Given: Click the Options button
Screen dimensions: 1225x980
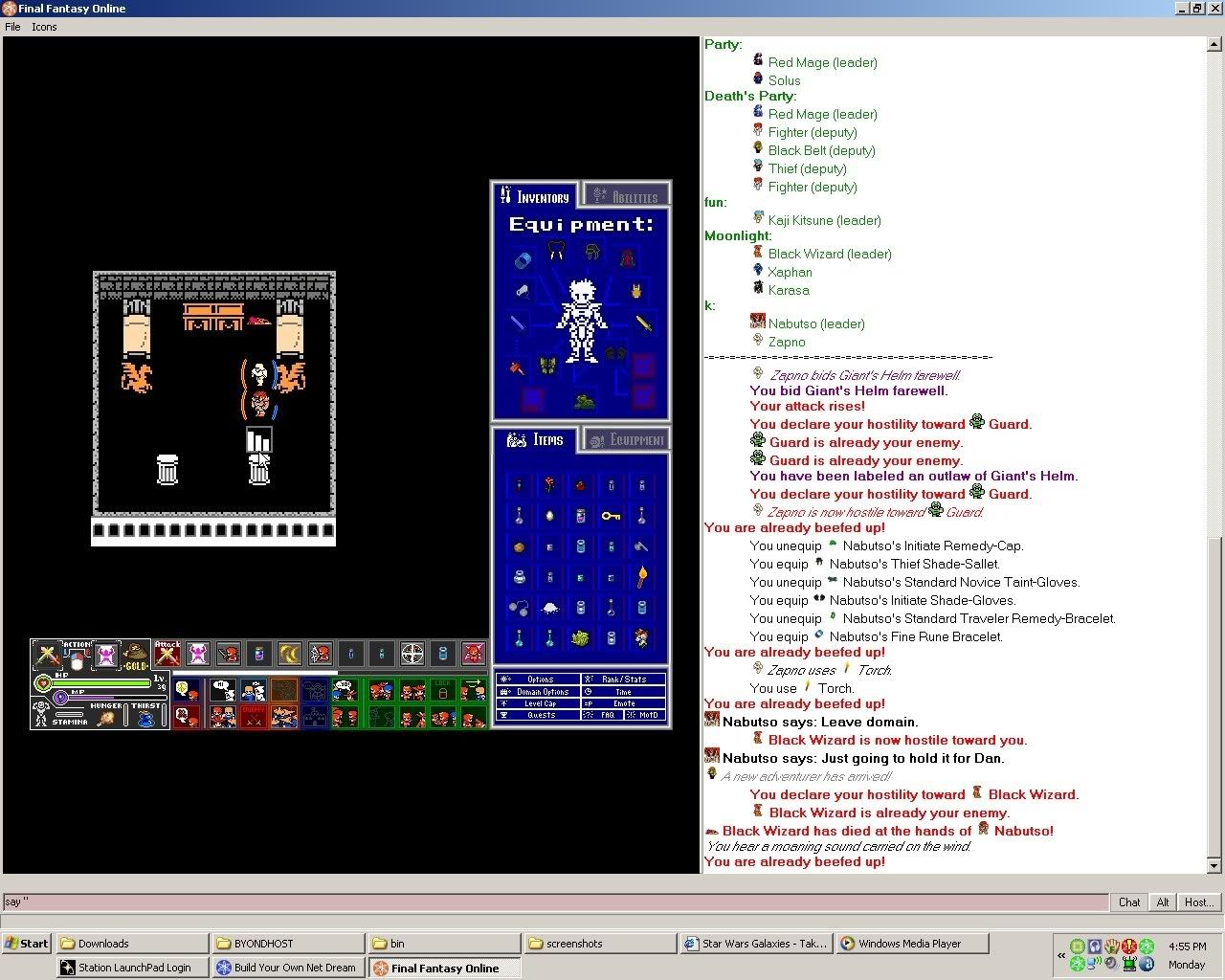Looking at the screenshot, I should click(x=539, y=679).
